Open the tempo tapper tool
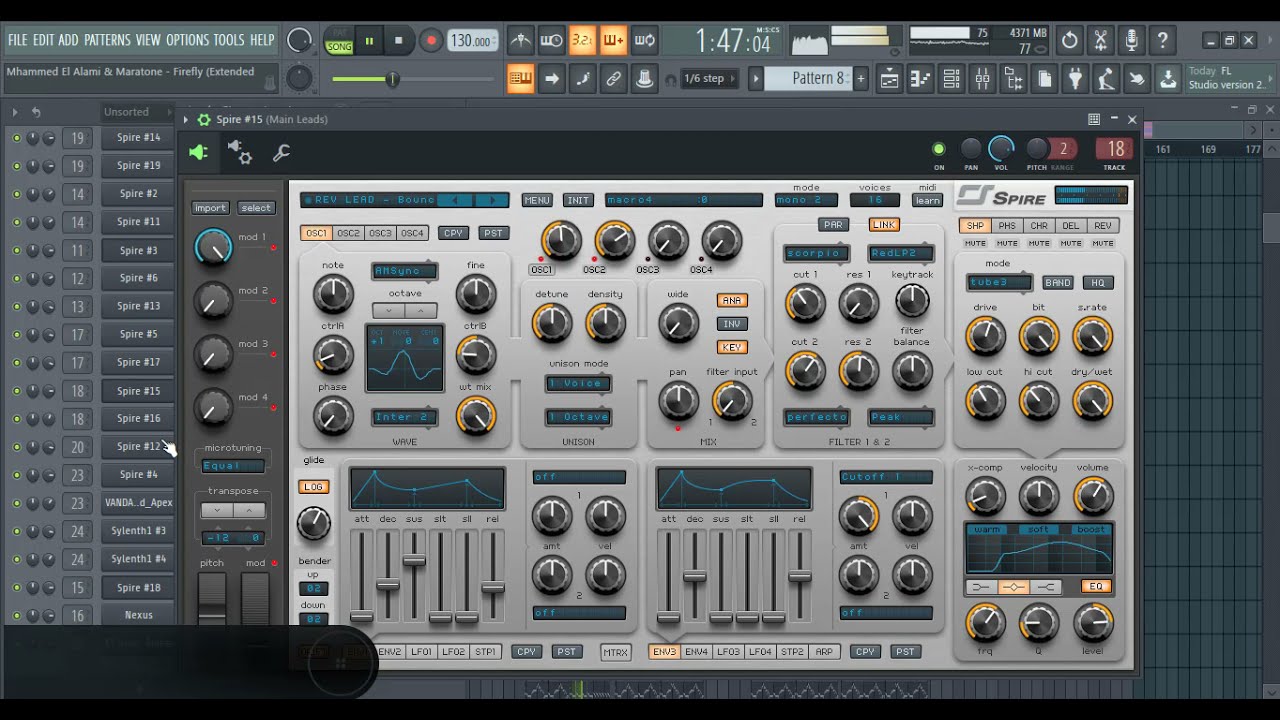Viewport: 1280px width, 720px height. 1105,79
